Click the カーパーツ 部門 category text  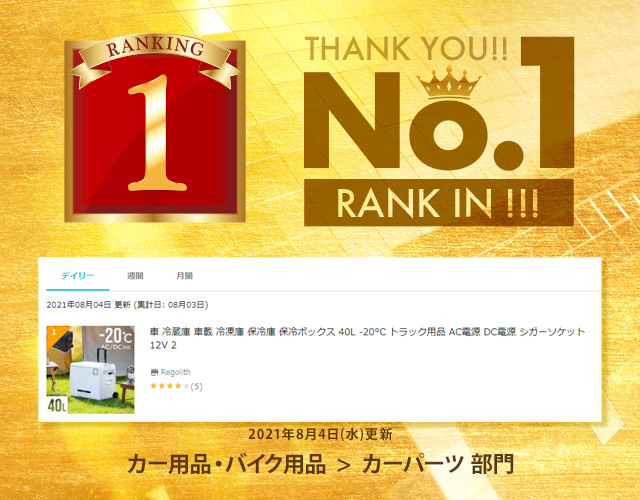tap(438, 464)
